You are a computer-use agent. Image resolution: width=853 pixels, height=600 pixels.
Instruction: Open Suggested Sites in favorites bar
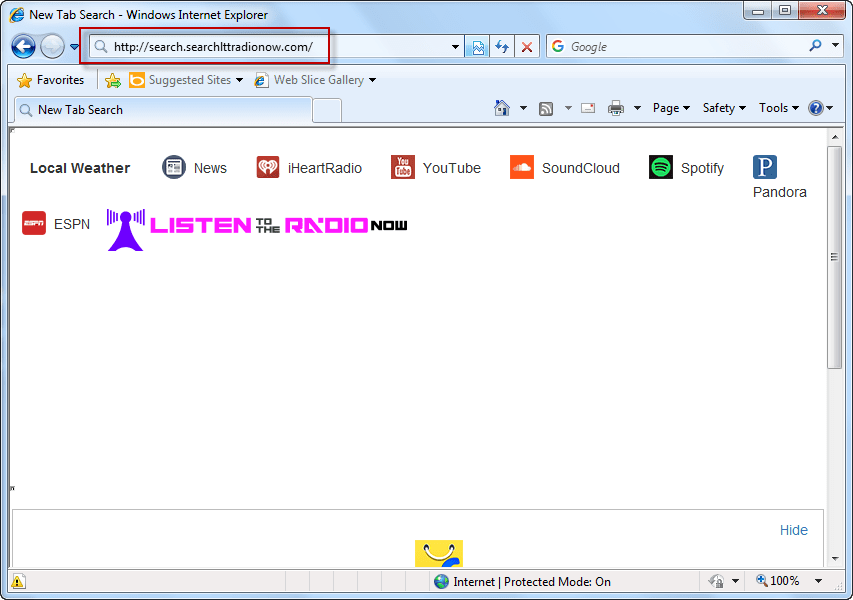185,80
